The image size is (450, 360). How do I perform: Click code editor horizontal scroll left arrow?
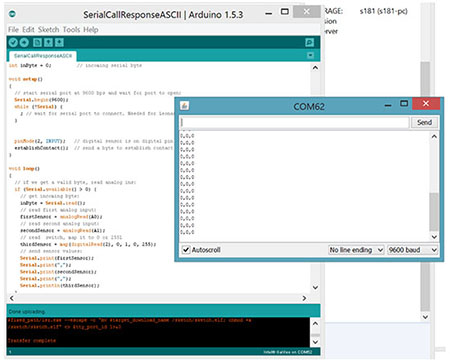(12, 298)
